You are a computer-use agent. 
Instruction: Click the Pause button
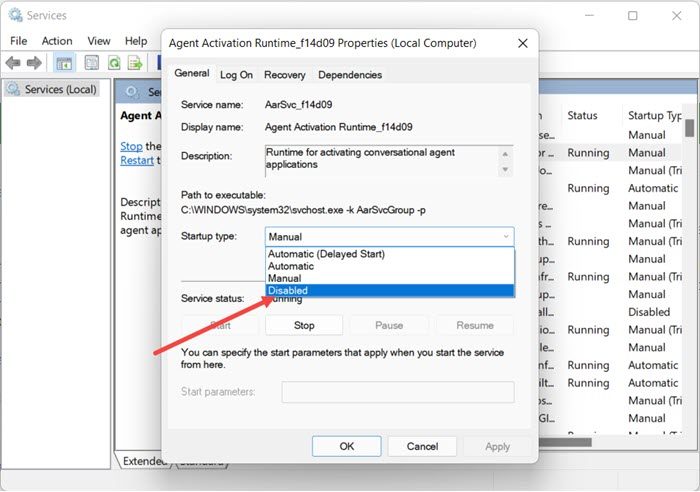click(389, 325)
